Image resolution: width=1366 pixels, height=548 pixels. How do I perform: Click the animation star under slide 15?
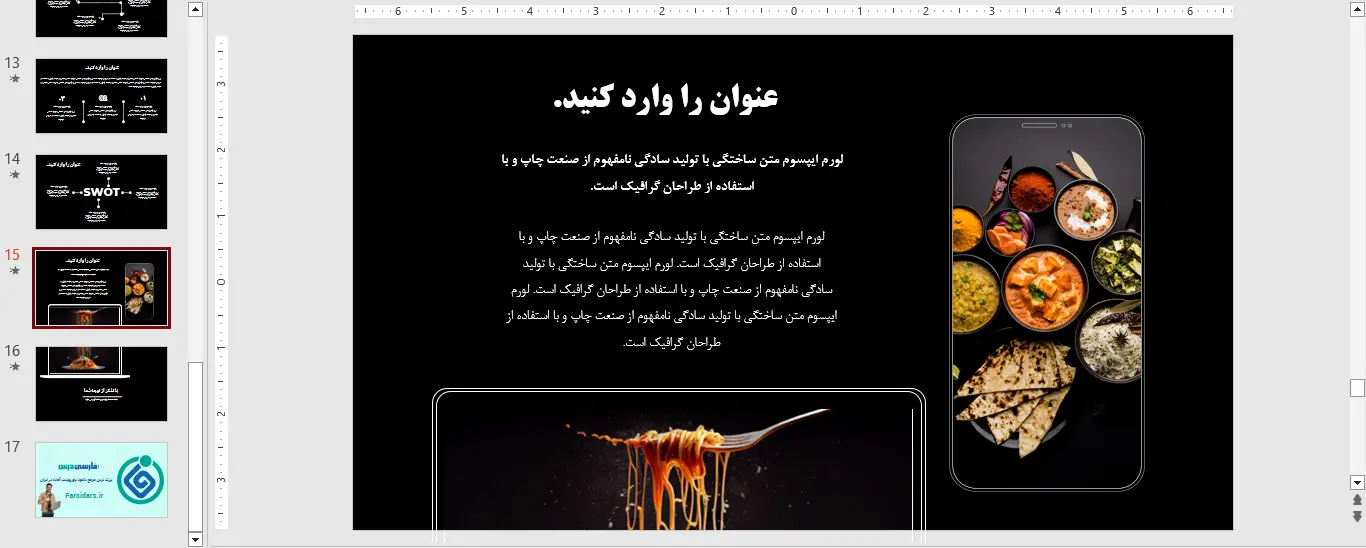point(14,271)
